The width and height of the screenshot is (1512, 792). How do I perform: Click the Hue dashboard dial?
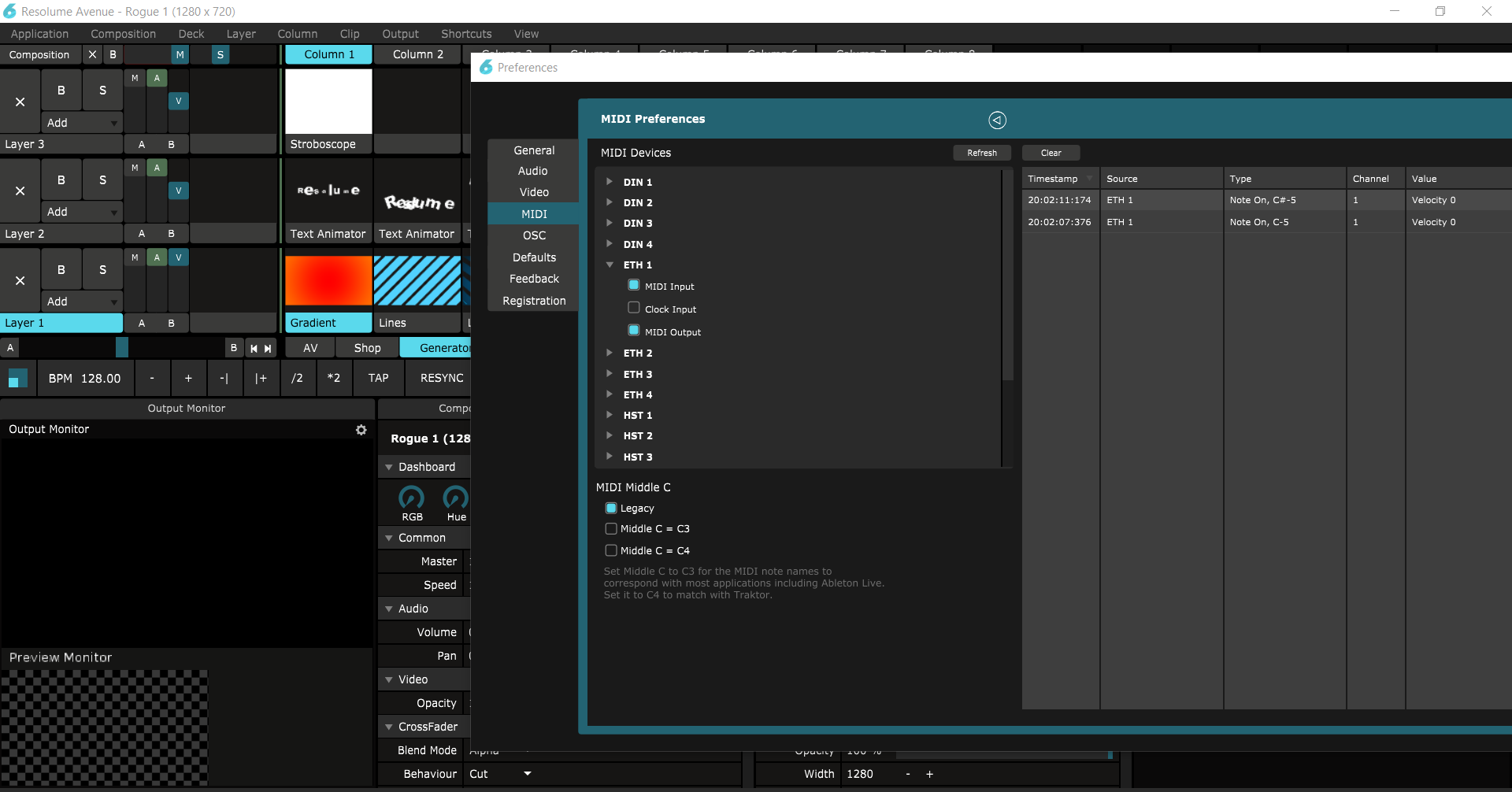[x=456, y=498]
